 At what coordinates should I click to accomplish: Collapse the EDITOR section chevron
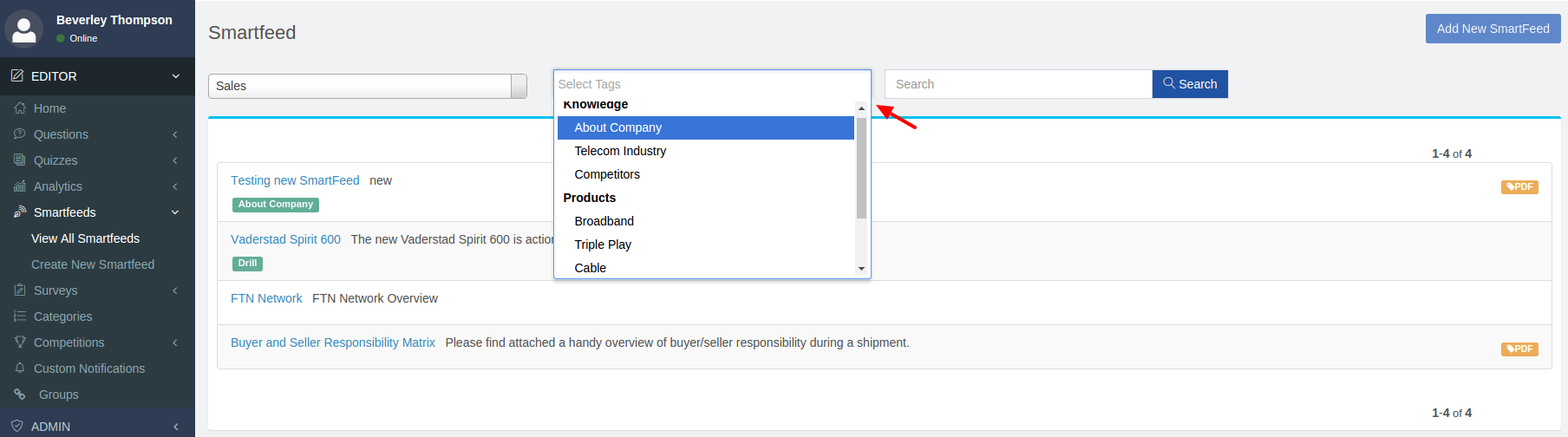pos(175,76)
